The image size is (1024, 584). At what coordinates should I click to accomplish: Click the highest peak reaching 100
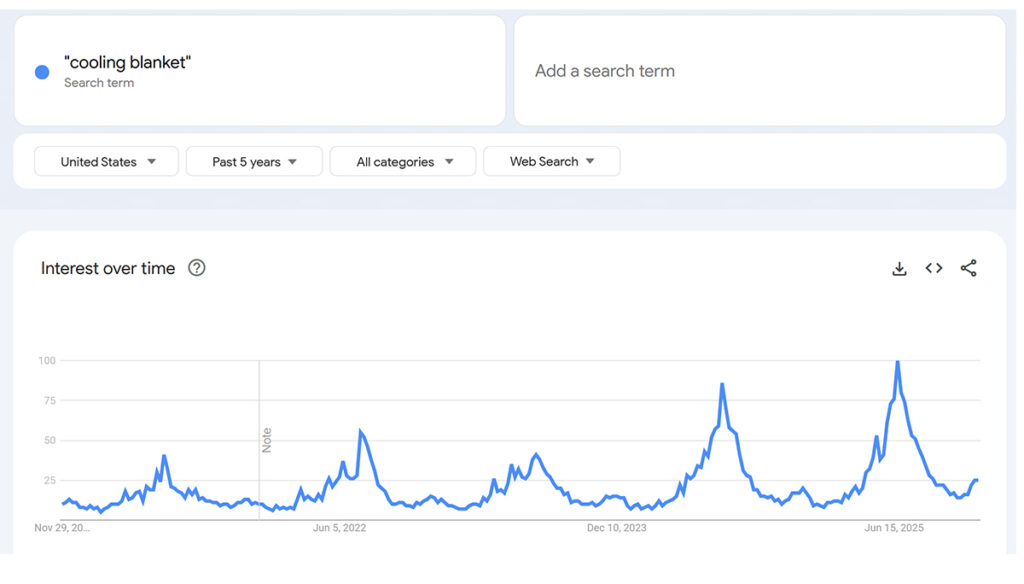[x=898, y=362]
